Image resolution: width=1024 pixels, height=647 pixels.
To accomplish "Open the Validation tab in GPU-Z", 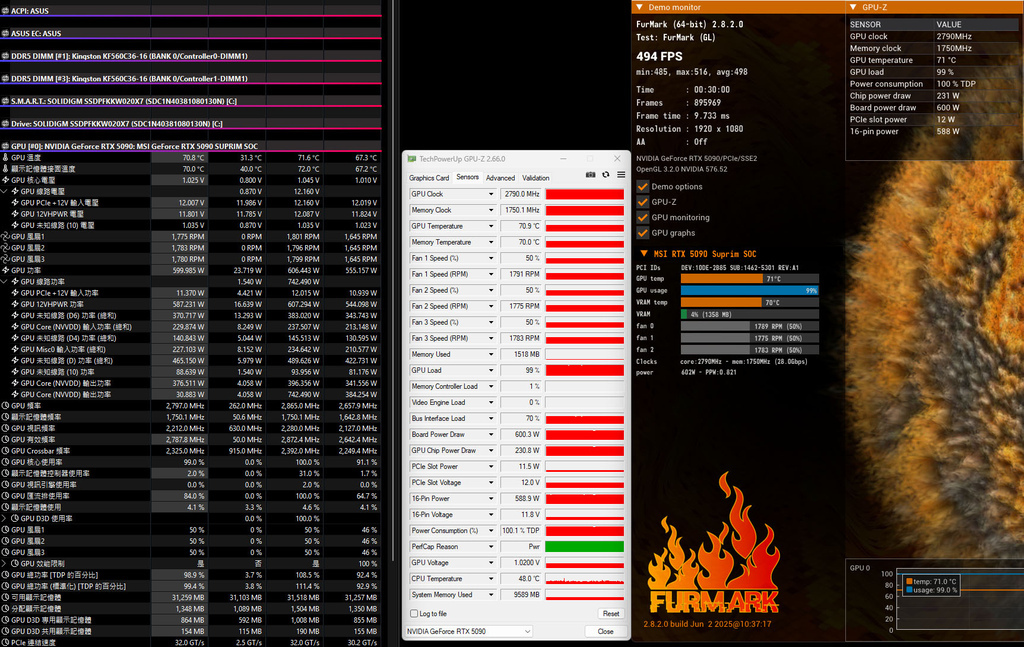I will 536,178.
